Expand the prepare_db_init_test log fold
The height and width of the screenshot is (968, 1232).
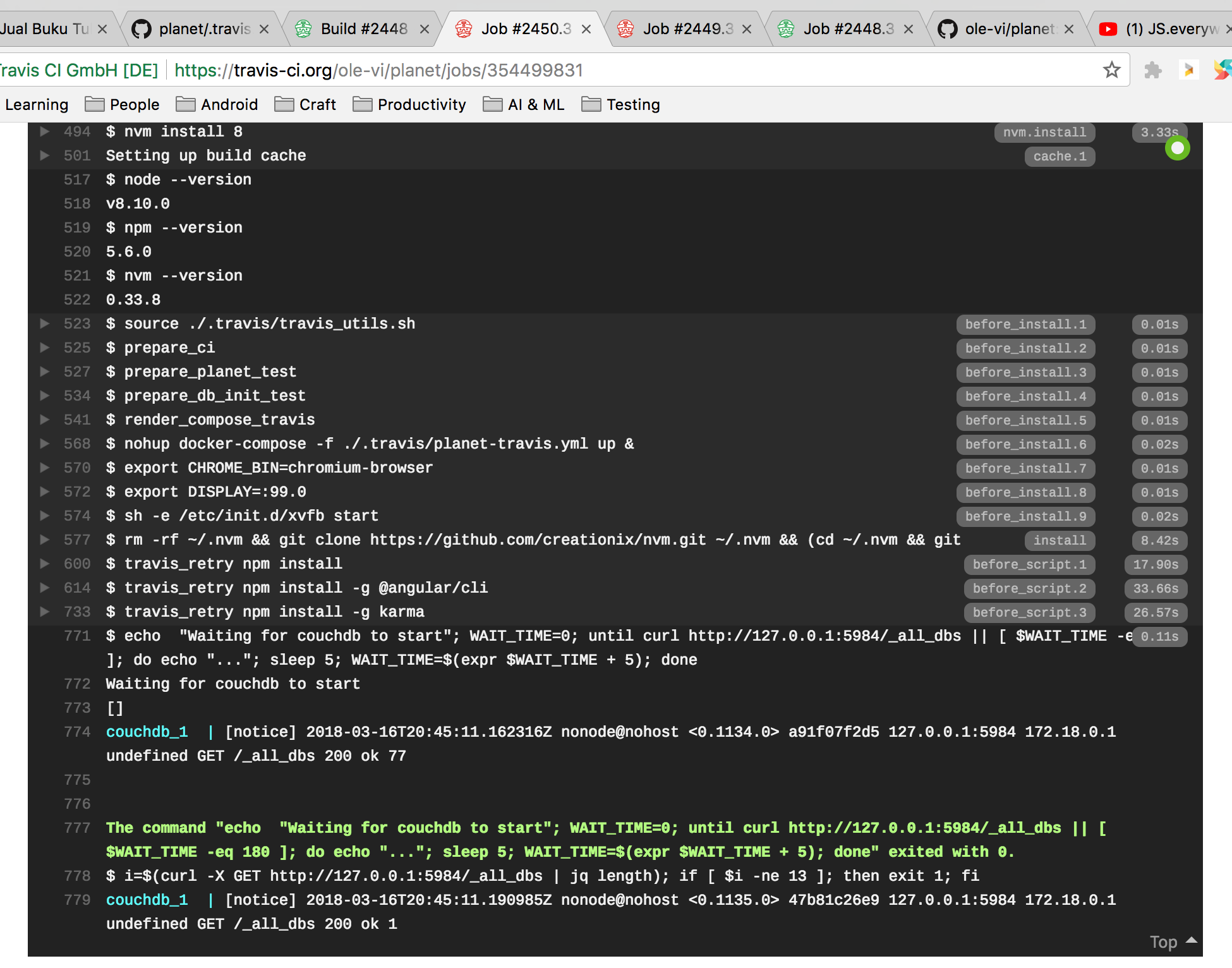pos(45,396)
